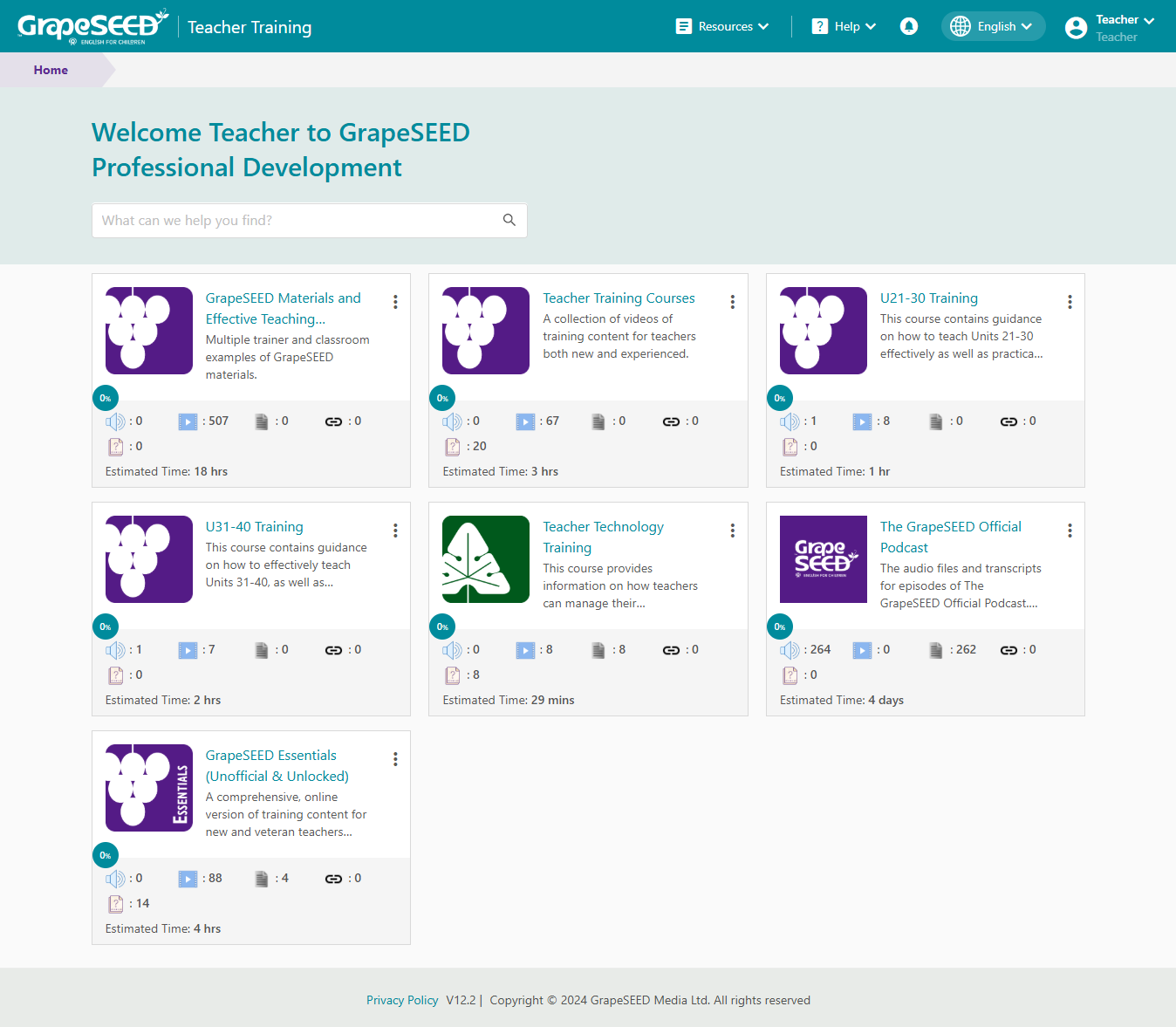Open the U31-40 Training title
This screenshot has width=1176, height=1027.
[x=254, y=527]
